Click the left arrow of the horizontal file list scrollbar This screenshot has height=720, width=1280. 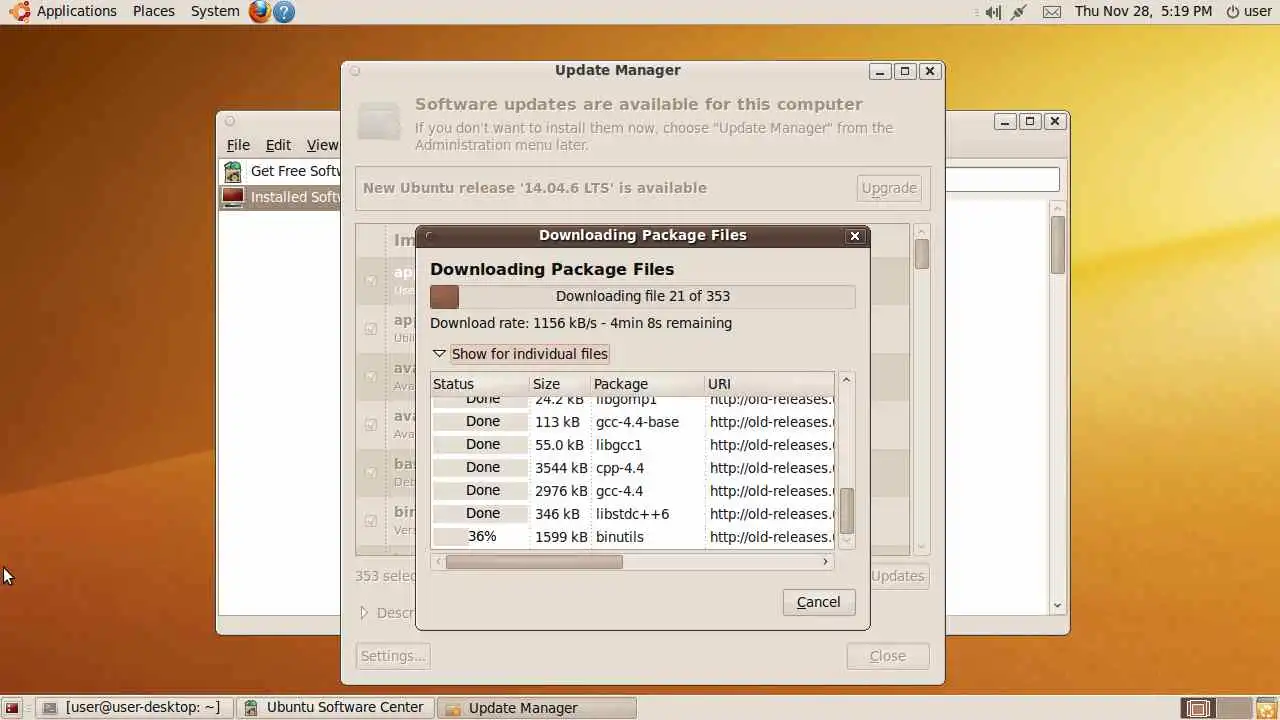pos(438,562)
